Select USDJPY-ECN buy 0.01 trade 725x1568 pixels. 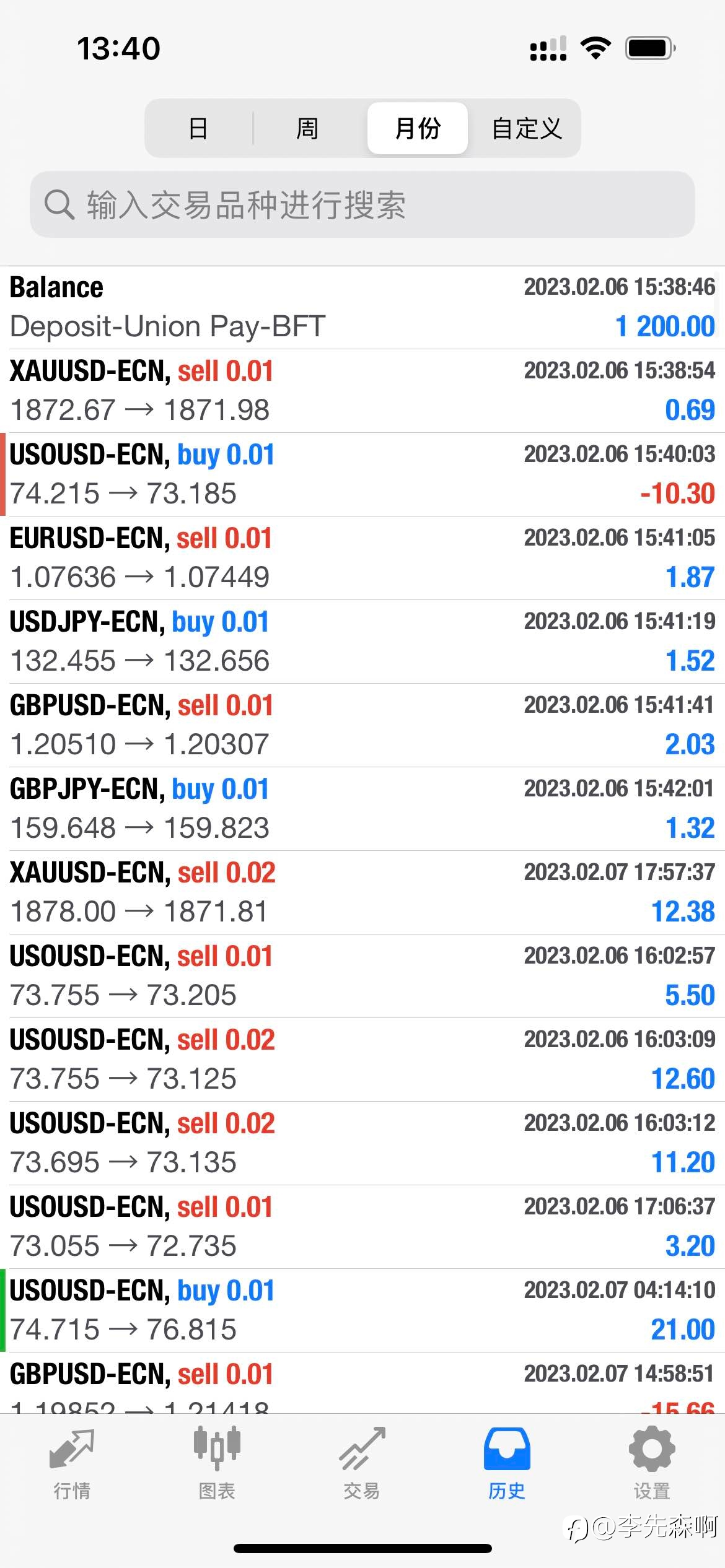(x=362, y=642)
